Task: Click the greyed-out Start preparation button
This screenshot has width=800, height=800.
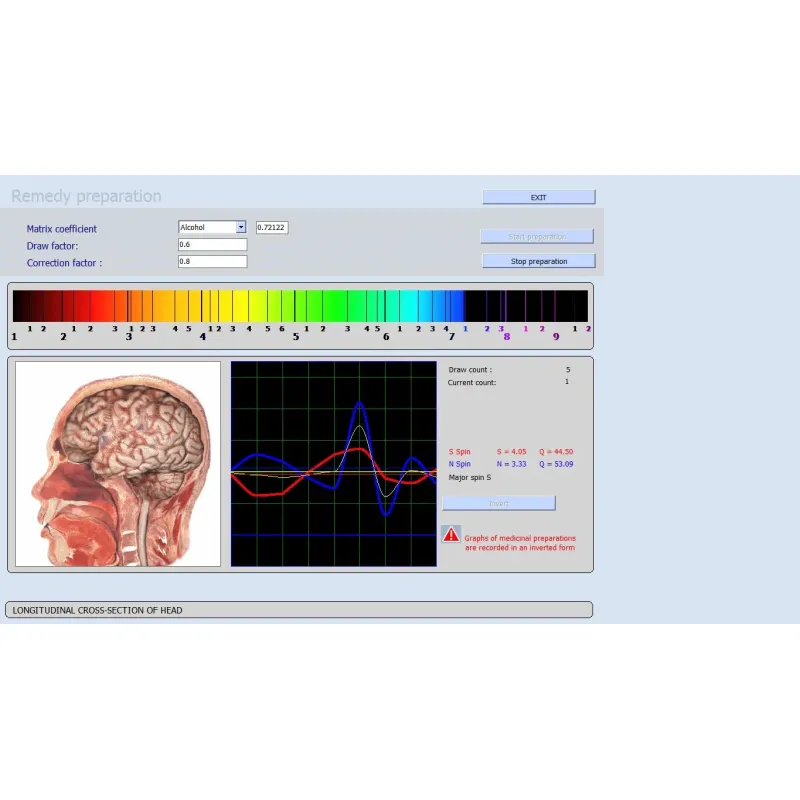Action: [537, 237]
